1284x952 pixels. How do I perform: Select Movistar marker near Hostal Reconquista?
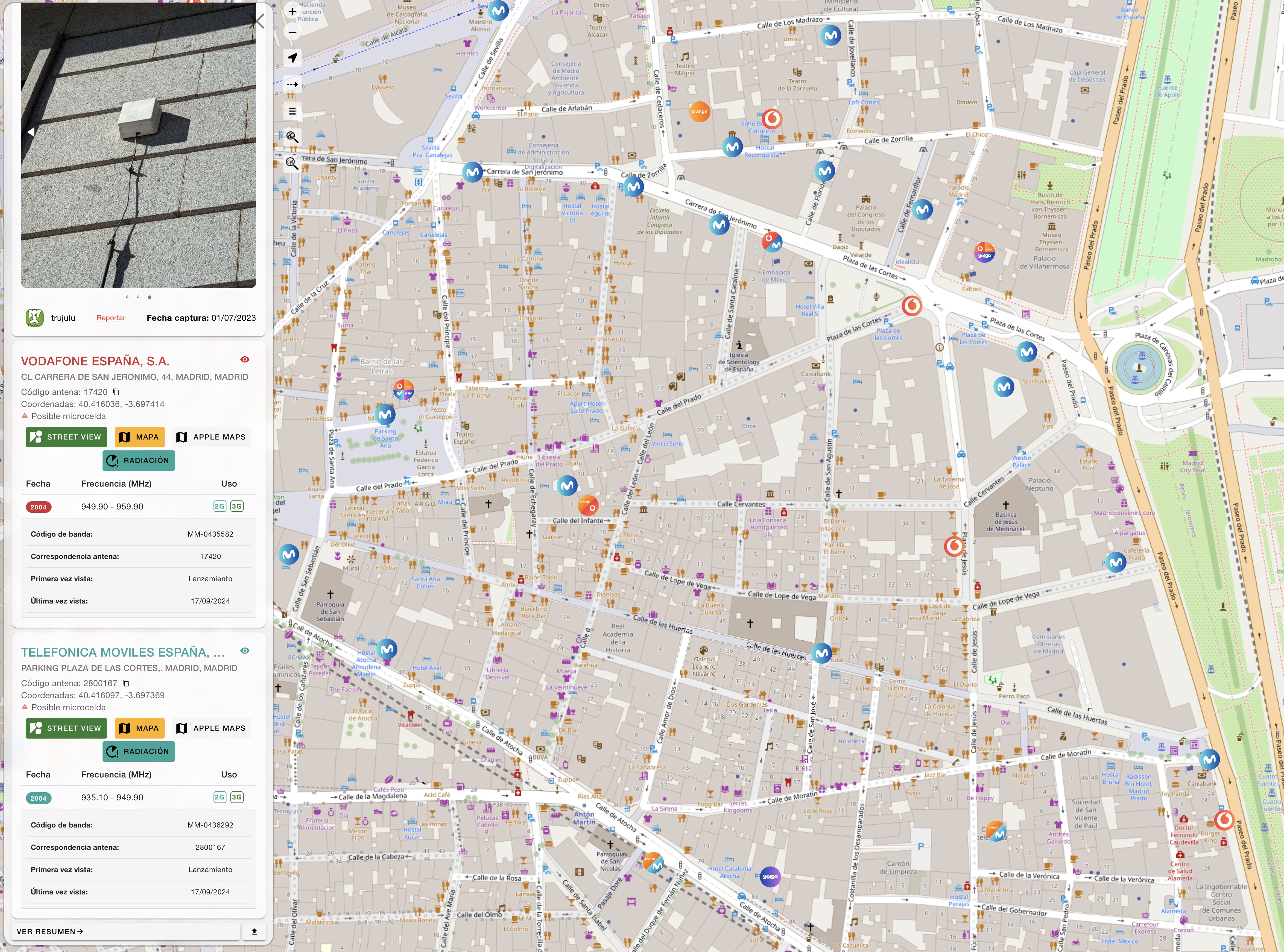pos(732,147)
